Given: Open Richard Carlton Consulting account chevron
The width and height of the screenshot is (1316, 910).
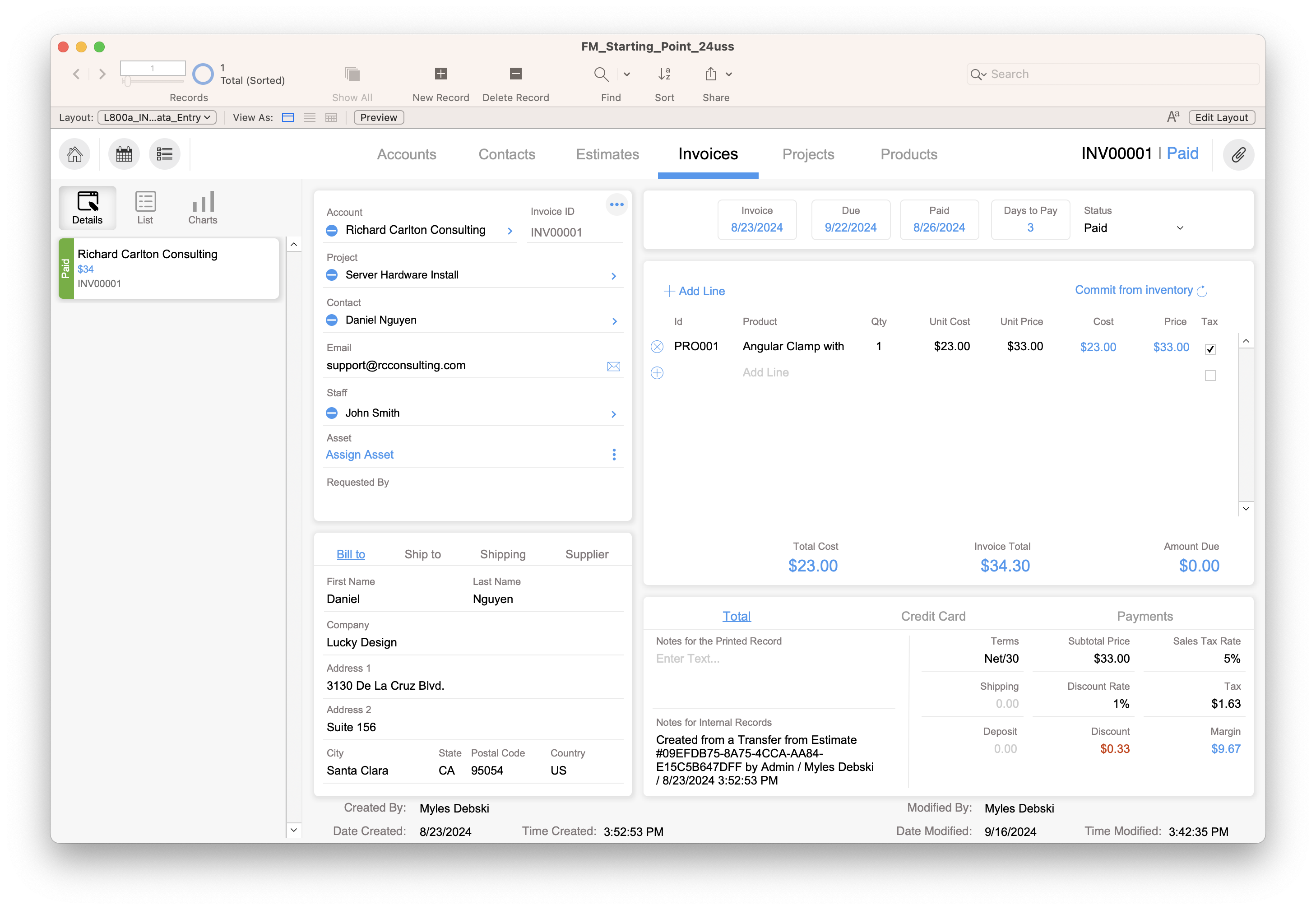Looking at the screenshot, I should (x=510, y=231).
